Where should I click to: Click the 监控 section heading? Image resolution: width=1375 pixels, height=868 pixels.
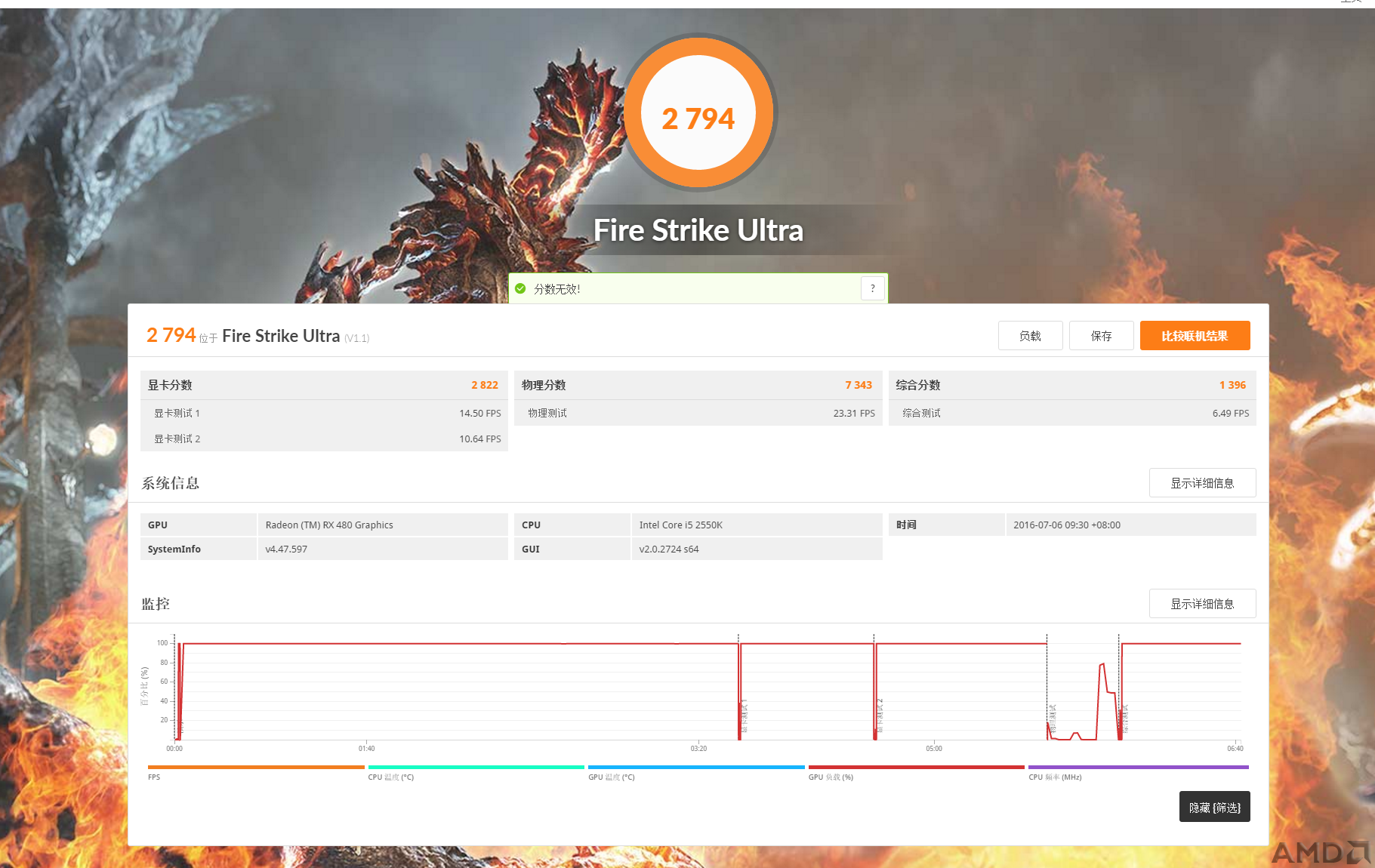click(156, 604)
